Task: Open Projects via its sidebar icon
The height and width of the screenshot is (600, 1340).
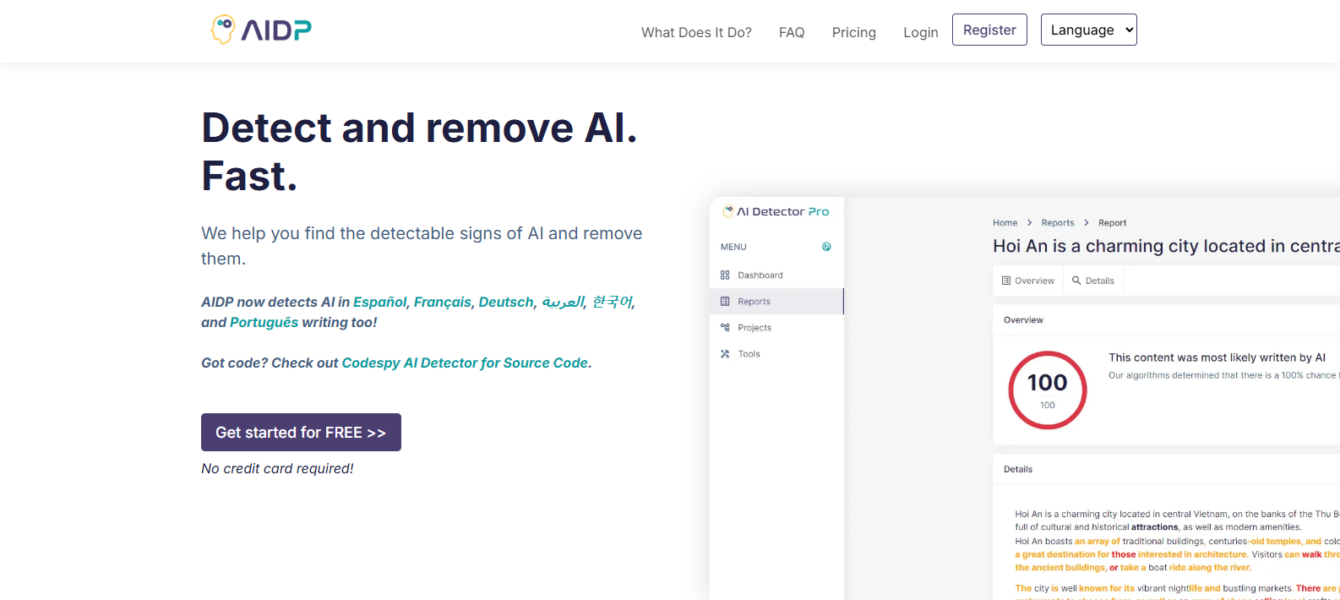Action: (x=726, y=327)
